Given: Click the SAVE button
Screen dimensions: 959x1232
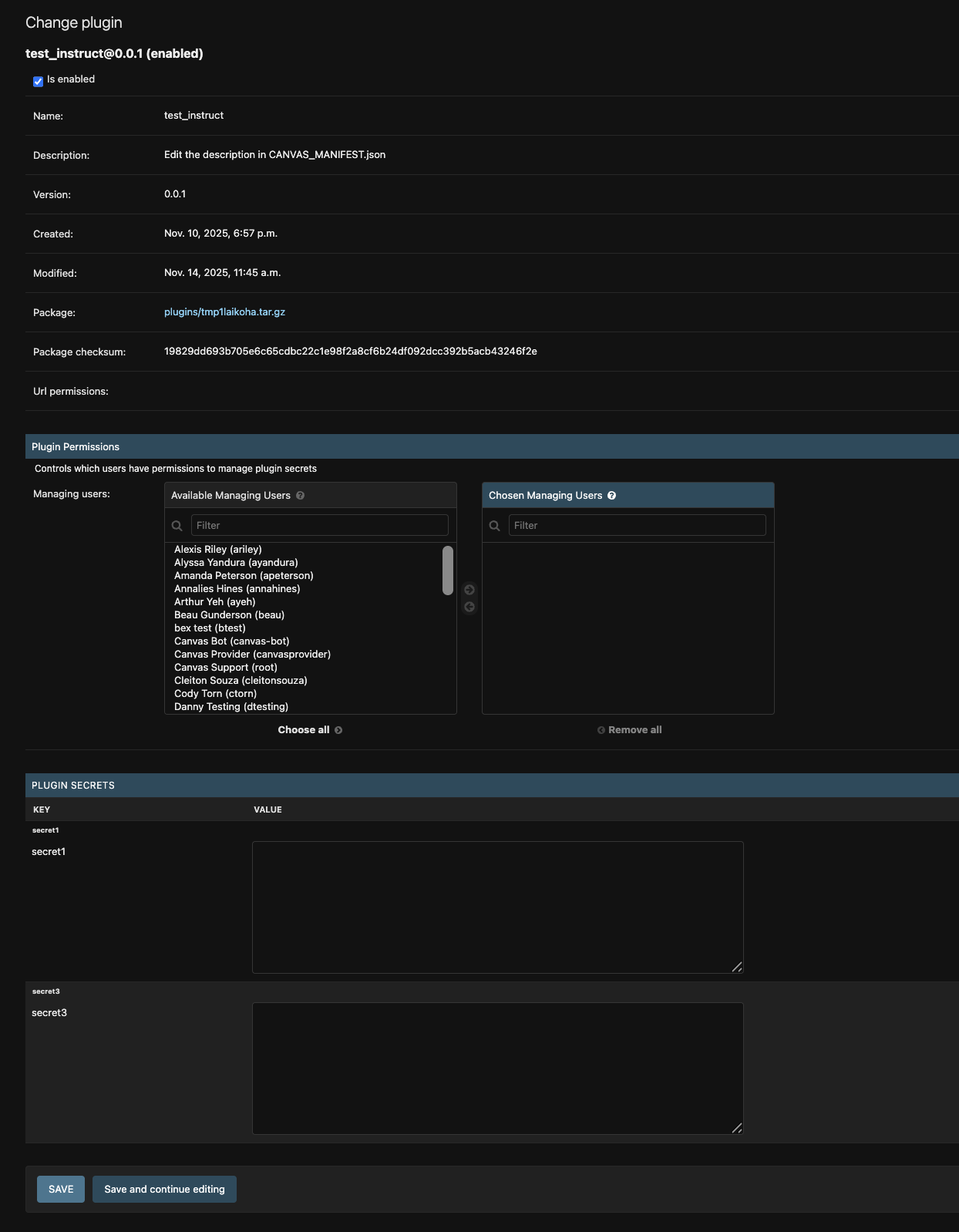Looking at the screenshot, I should coord(61,1190).
